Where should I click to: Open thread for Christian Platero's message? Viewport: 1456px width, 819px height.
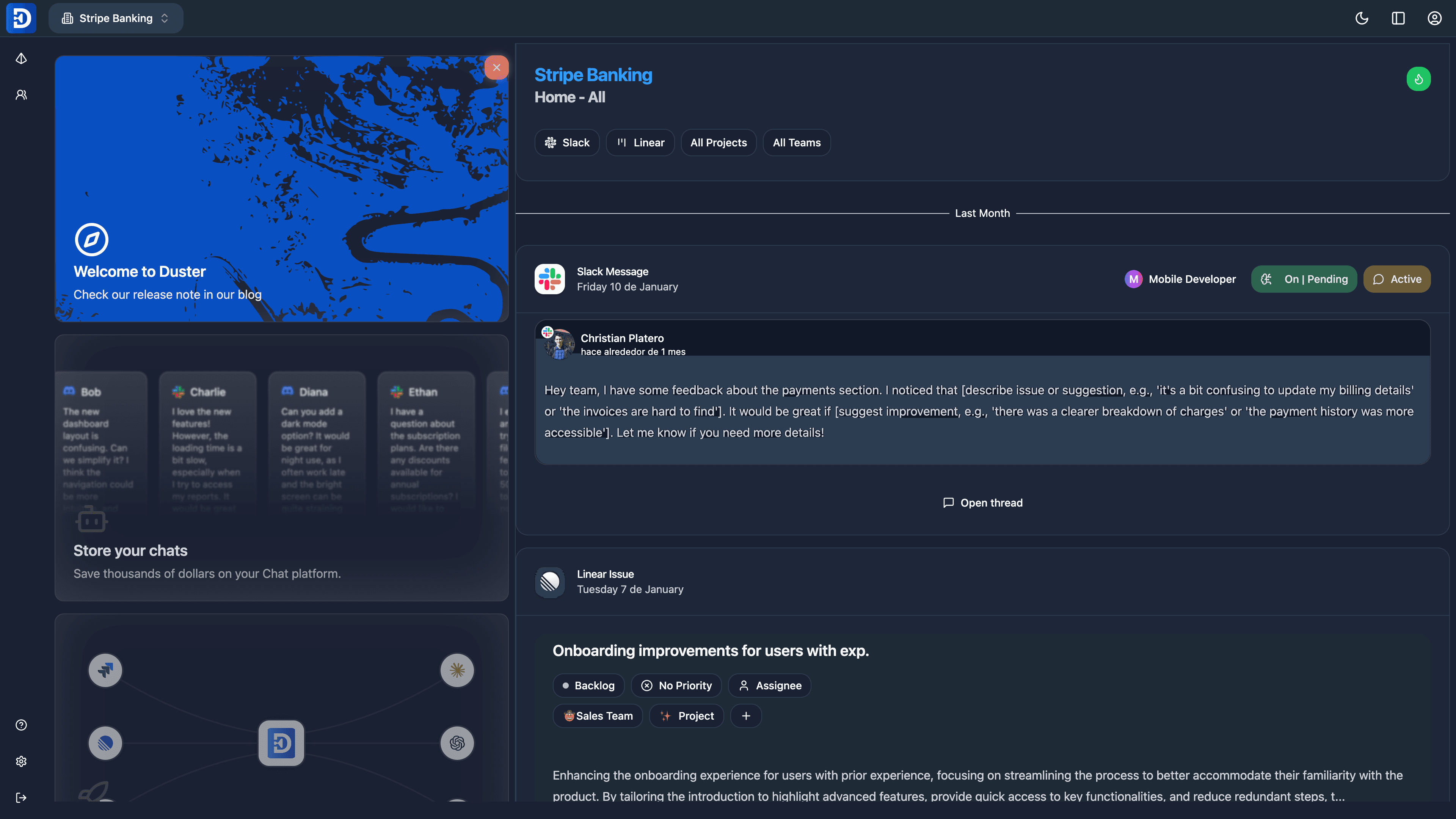983,502
